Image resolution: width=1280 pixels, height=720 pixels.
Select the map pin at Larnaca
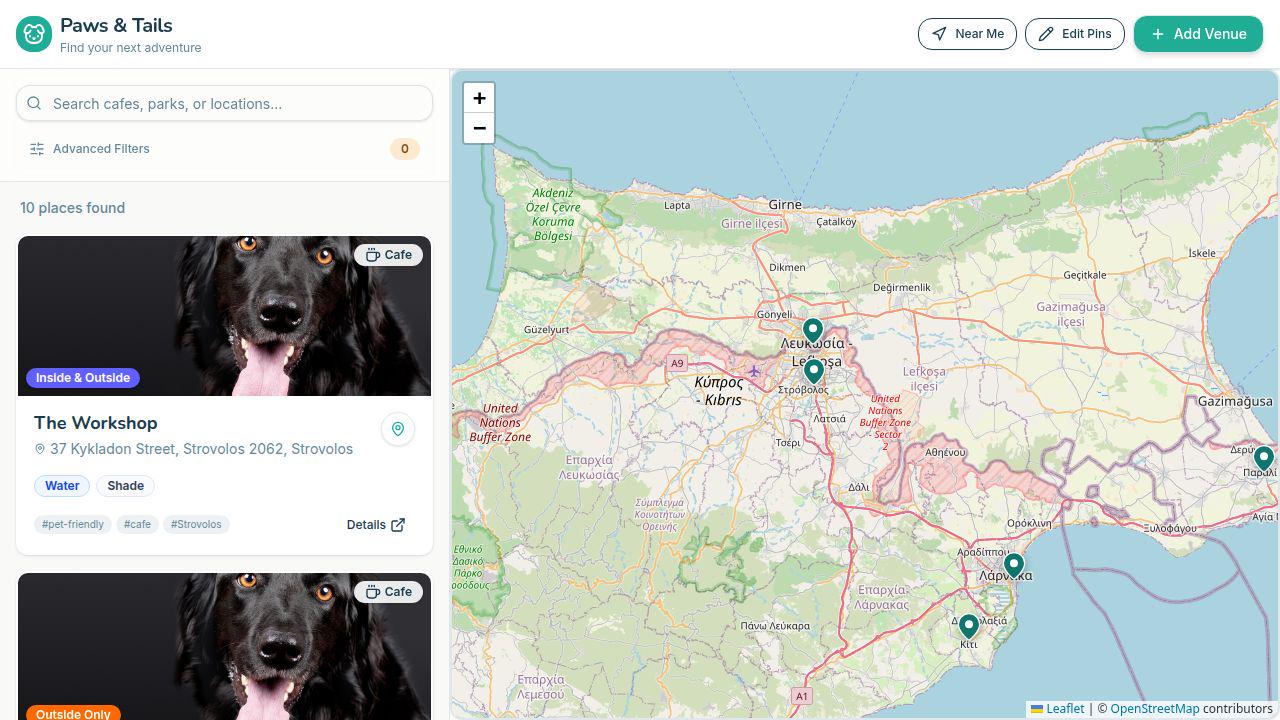1013,565
